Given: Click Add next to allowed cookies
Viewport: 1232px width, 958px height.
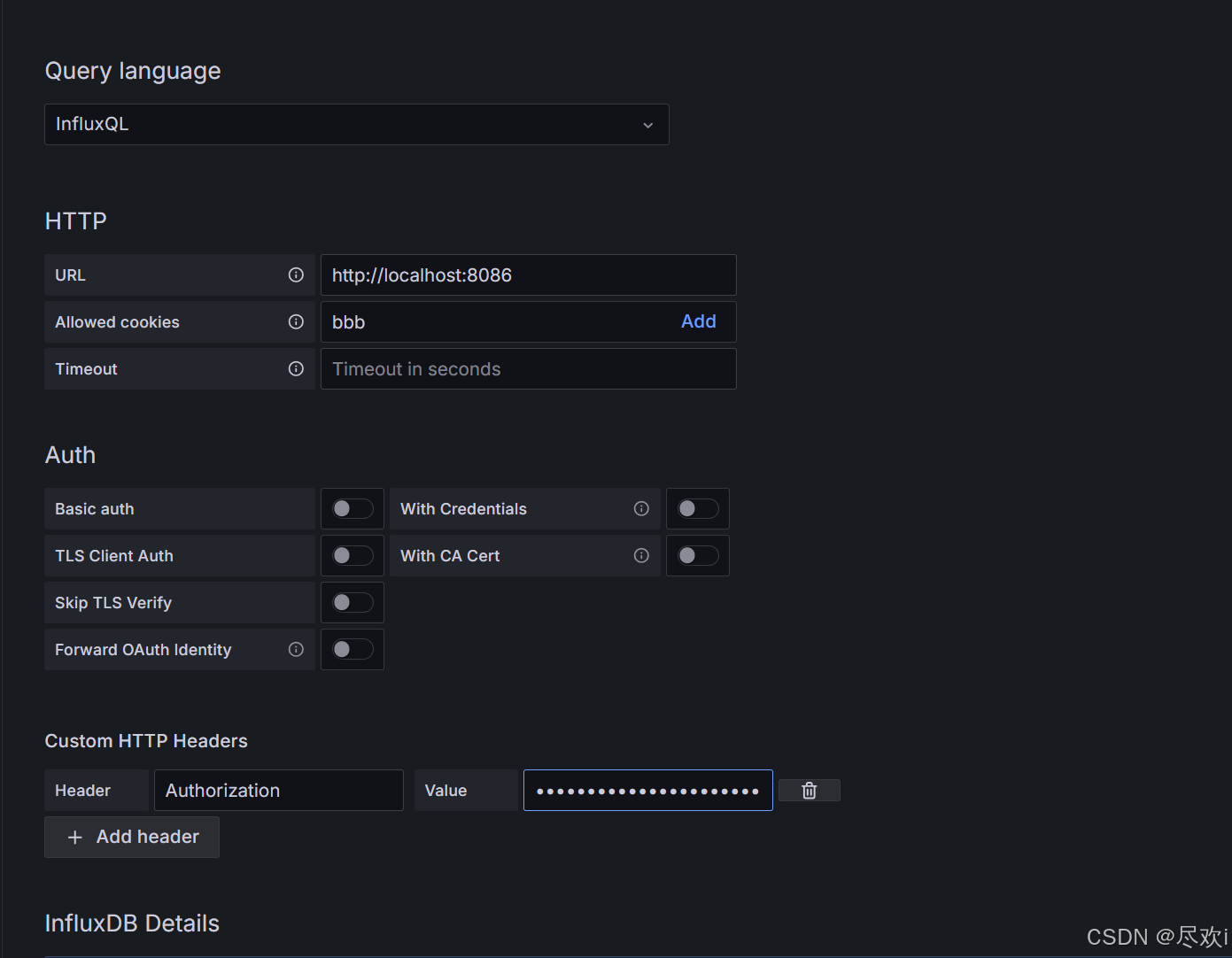Looking at the screenshot, I should (x=699, y=322).
